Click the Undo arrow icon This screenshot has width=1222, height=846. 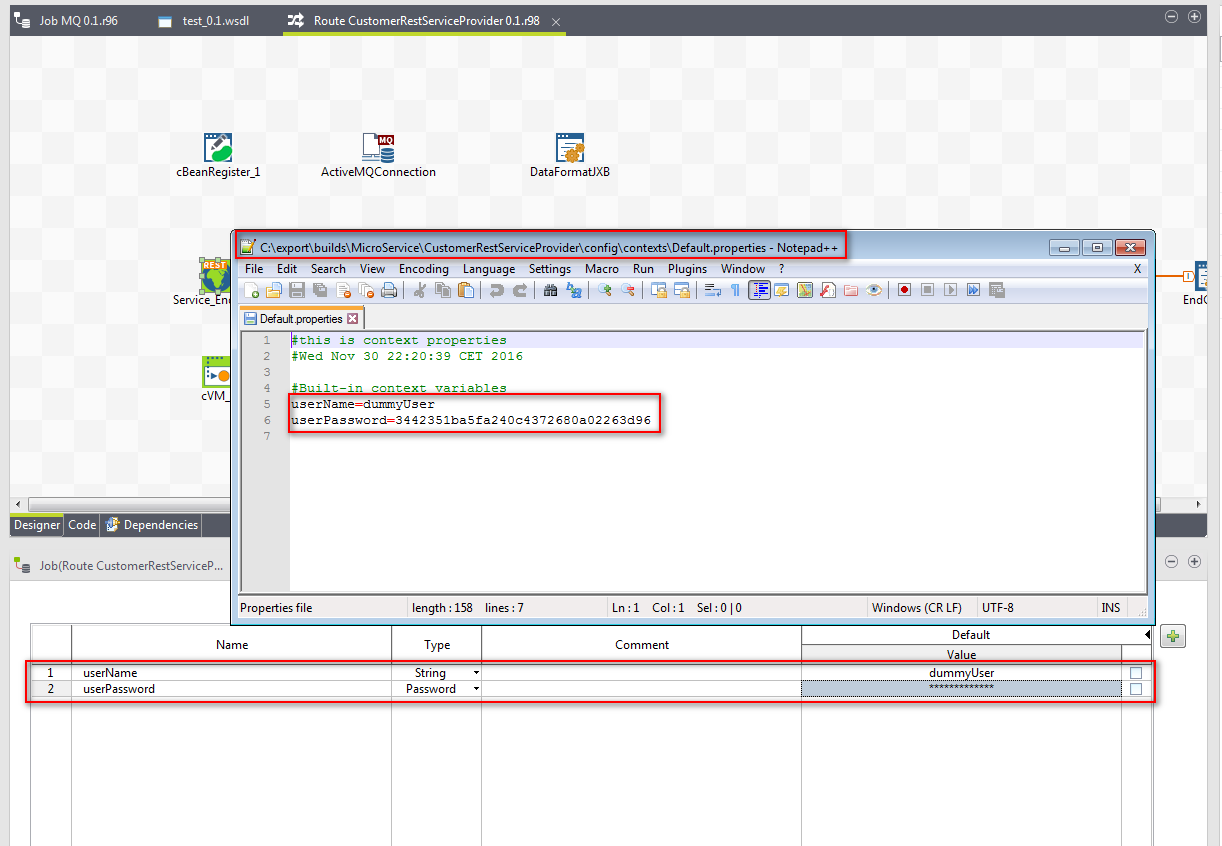tap(496, 290)
